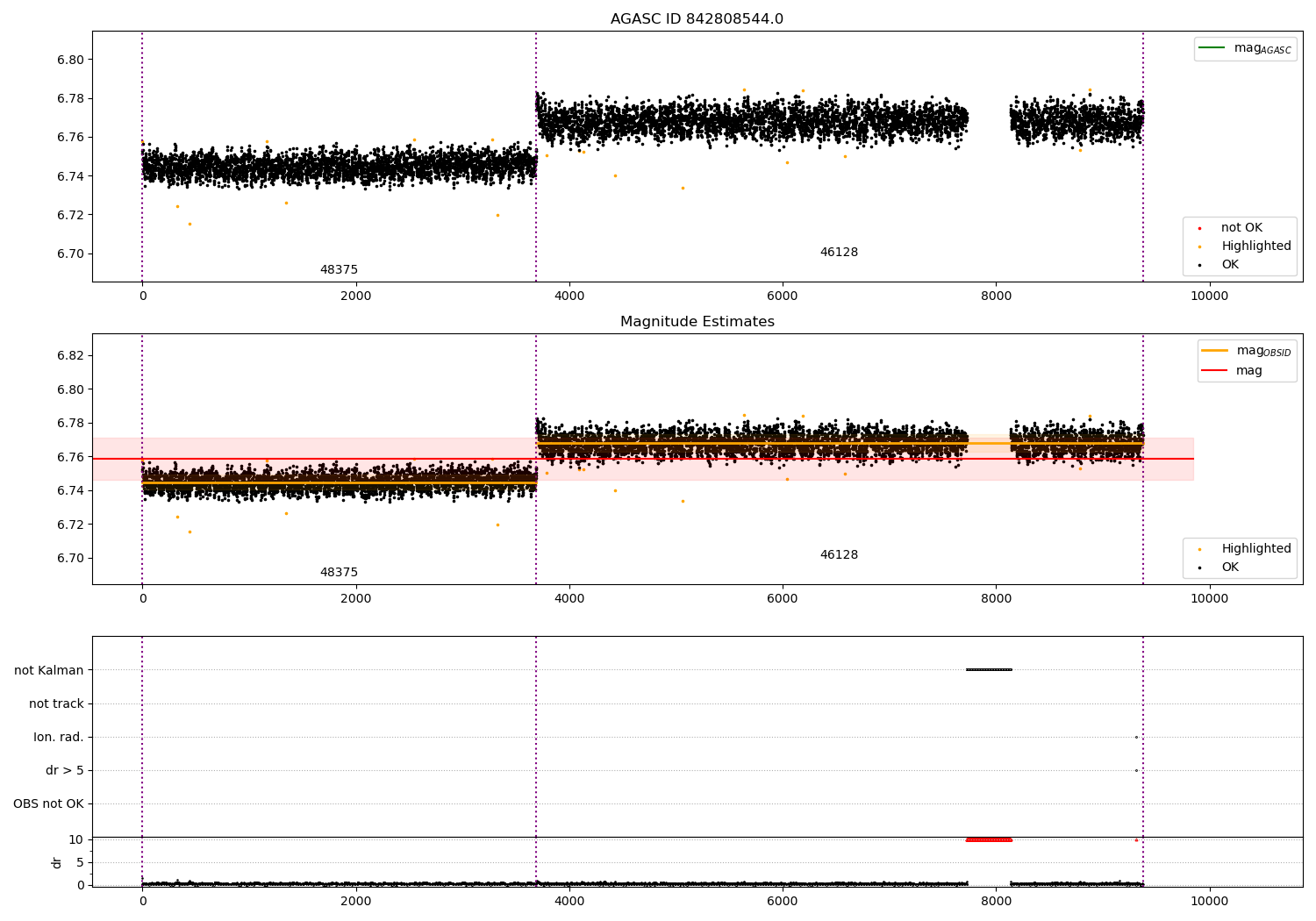
Task: Click the "Ion. rad." axis label
Action: click(59, 737)
